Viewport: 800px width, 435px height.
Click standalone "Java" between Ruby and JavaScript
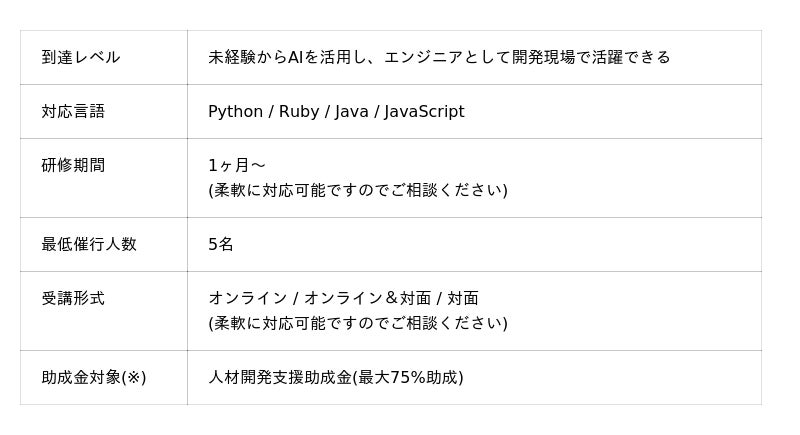tap(351, 111)
